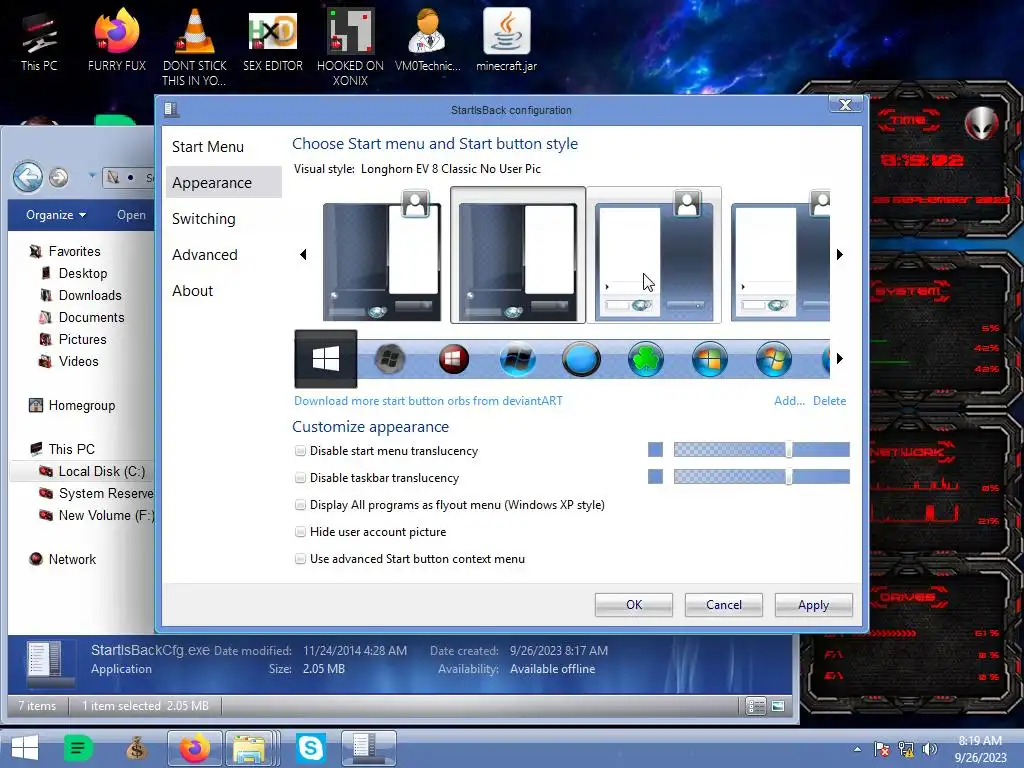Viewport: 1024px width, 768px height.
Task: Switch Explorer to details view icon
Action: point(756,706)
